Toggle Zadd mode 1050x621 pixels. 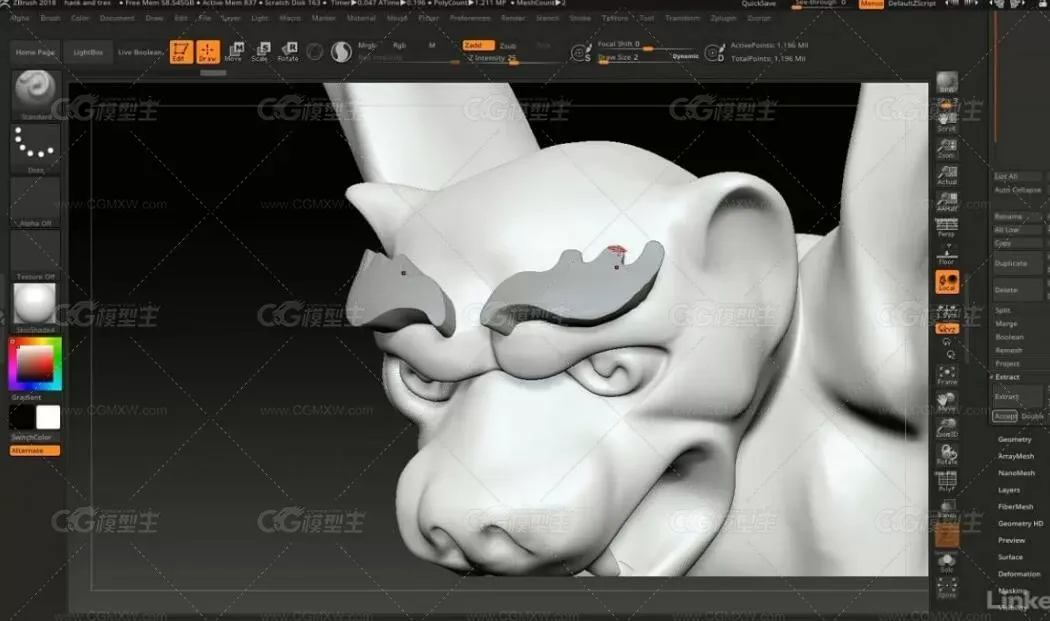[478, 46]
